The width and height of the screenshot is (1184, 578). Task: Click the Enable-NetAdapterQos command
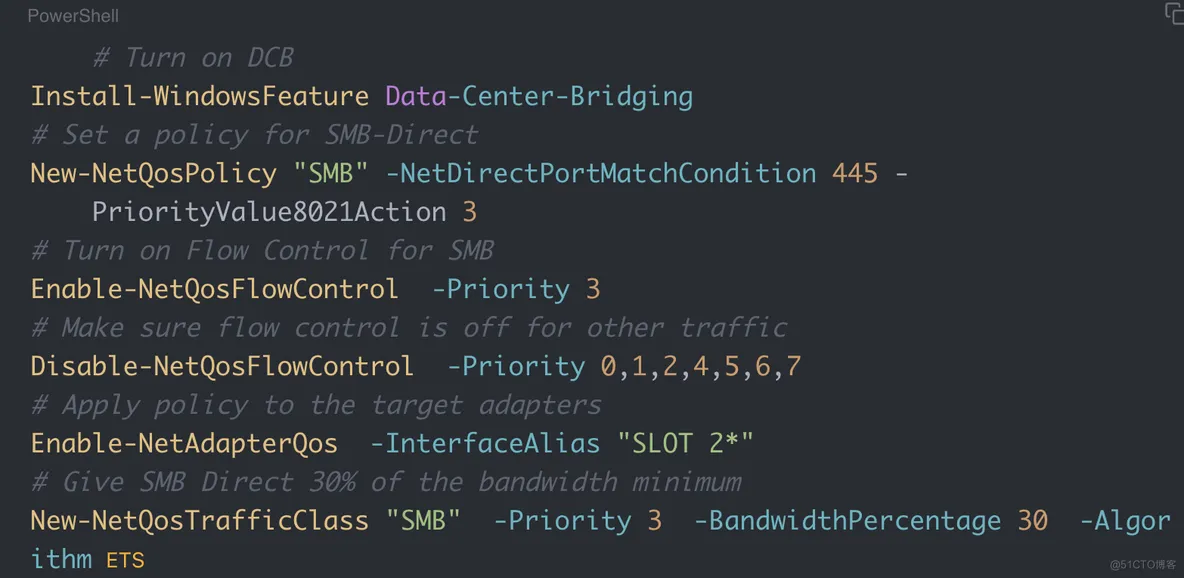(184, 443)
